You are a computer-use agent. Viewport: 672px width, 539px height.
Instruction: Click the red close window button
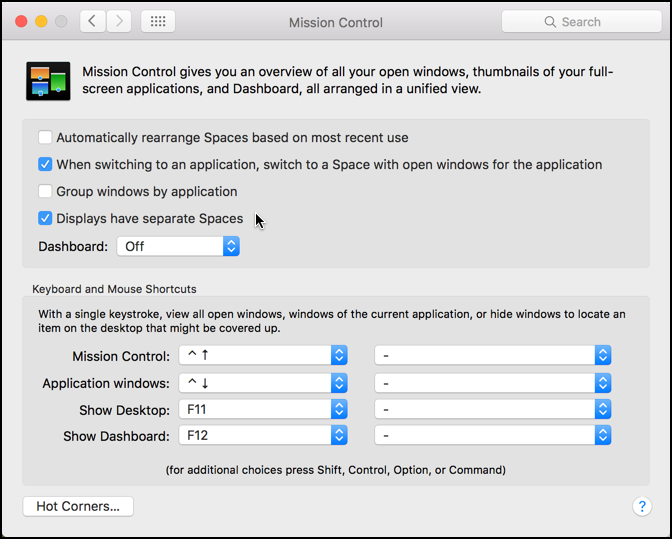20,21
